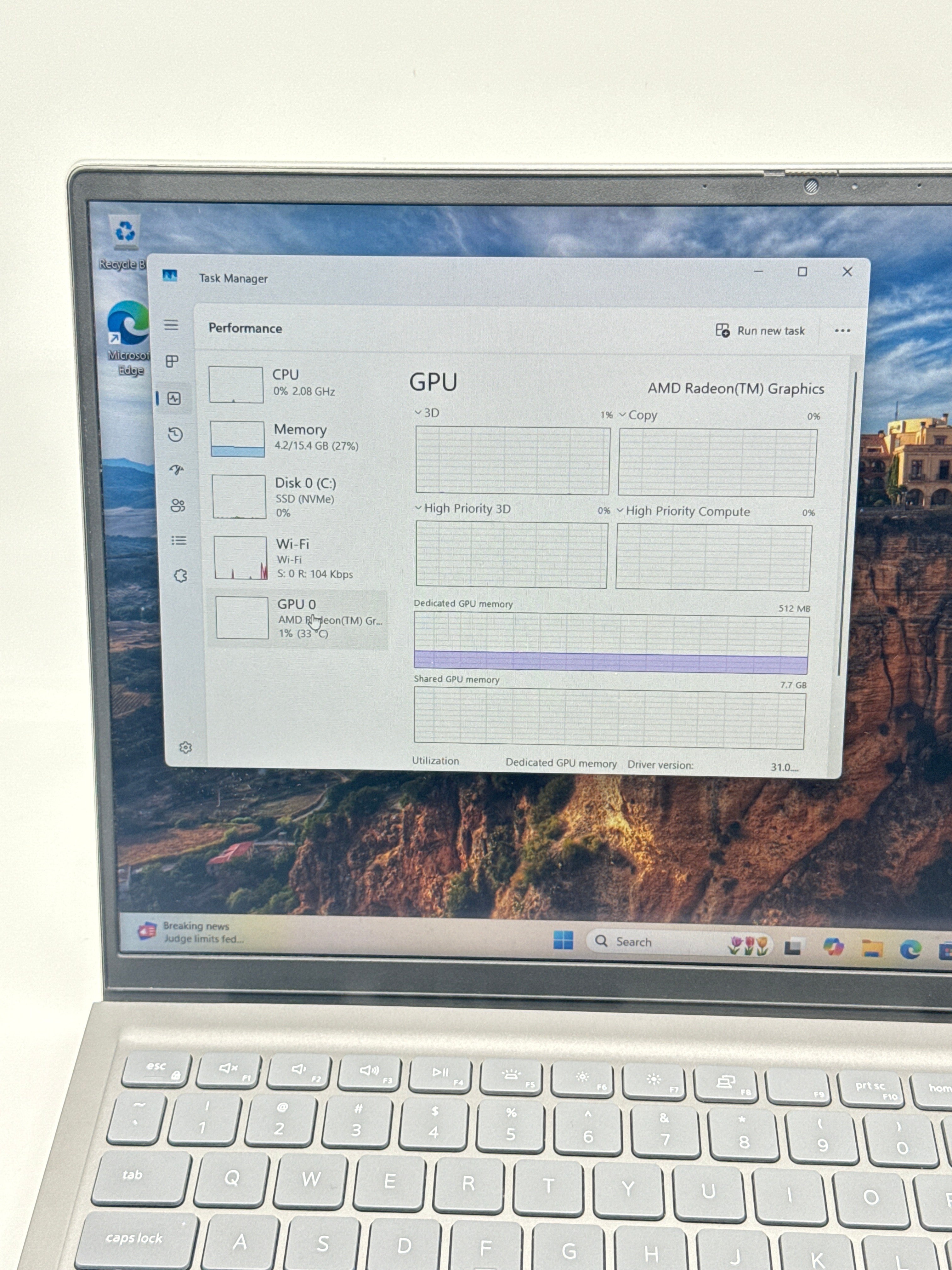Select the Disk 0 (C:) performance item
The width and height of the screenshot is (952, 1270).
[x=298, y=497]
